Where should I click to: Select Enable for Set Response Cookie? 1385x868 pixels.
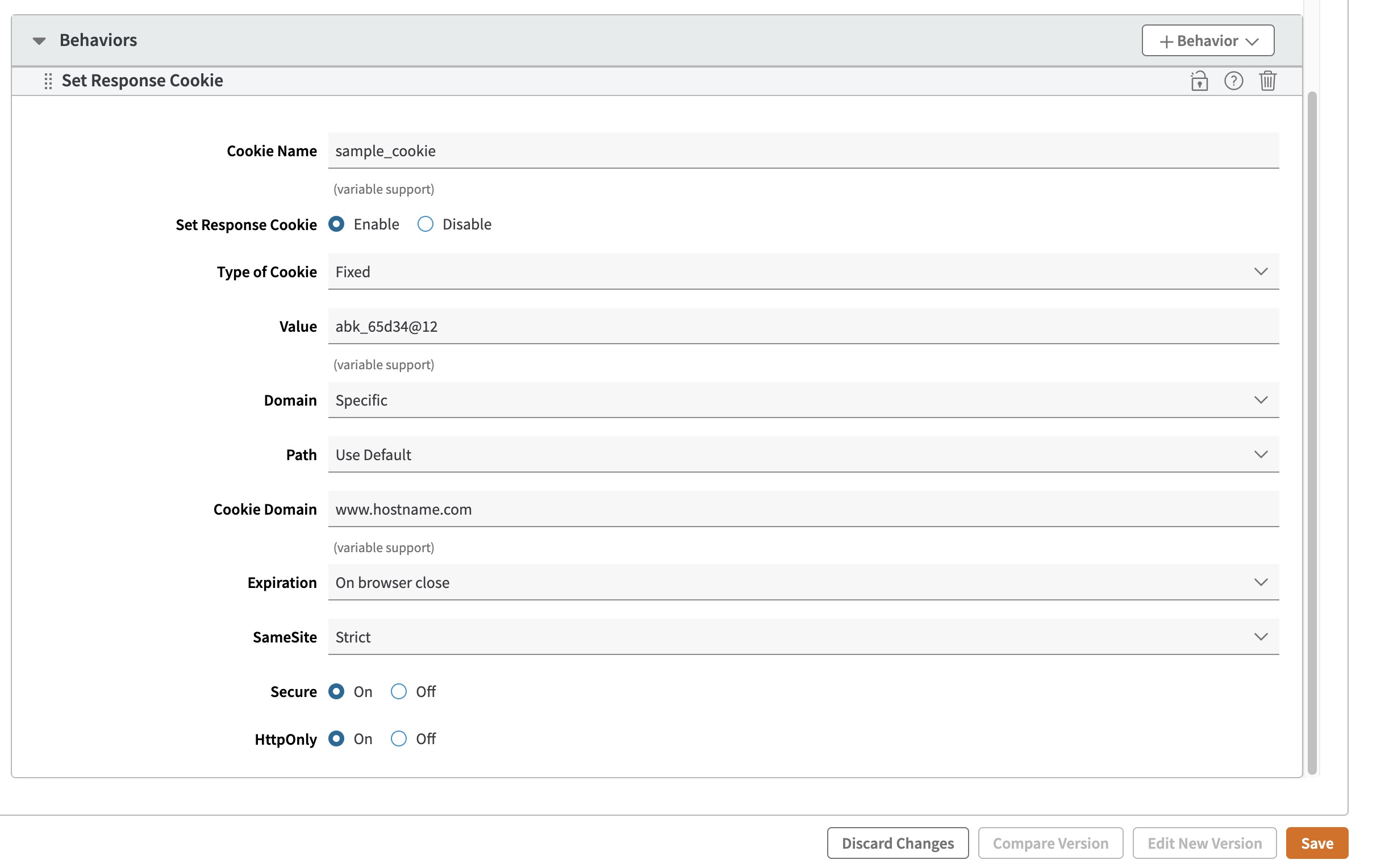click(336, 224)
